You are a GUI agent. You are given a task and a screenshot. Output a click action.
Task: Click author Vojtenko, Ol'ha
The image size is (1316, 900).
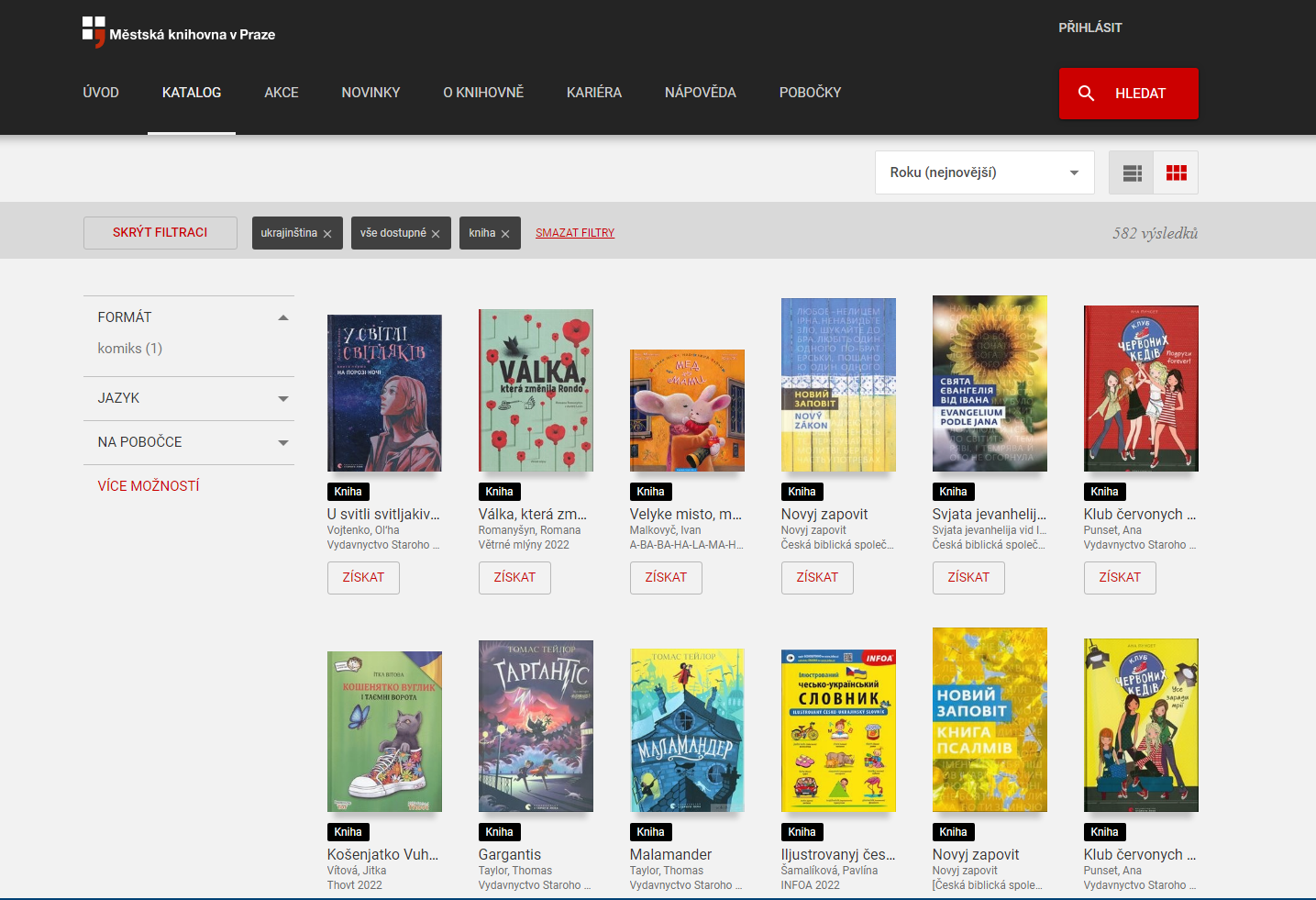363,530
